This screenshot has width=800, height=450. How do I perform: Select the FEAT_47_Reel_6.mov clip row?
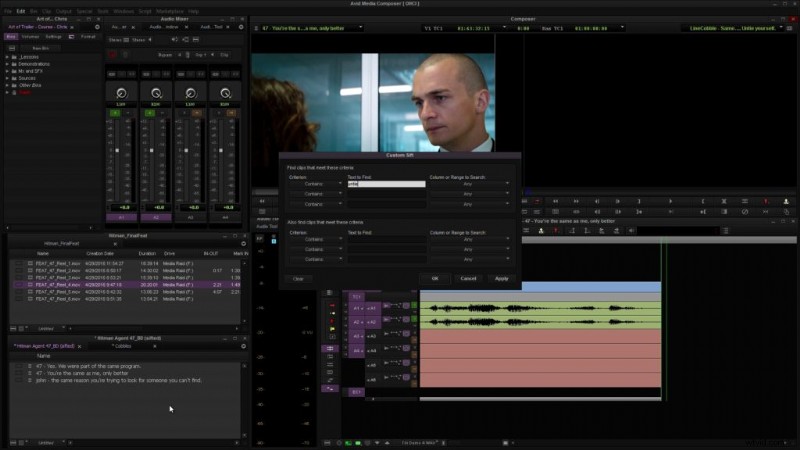(125, 299)
